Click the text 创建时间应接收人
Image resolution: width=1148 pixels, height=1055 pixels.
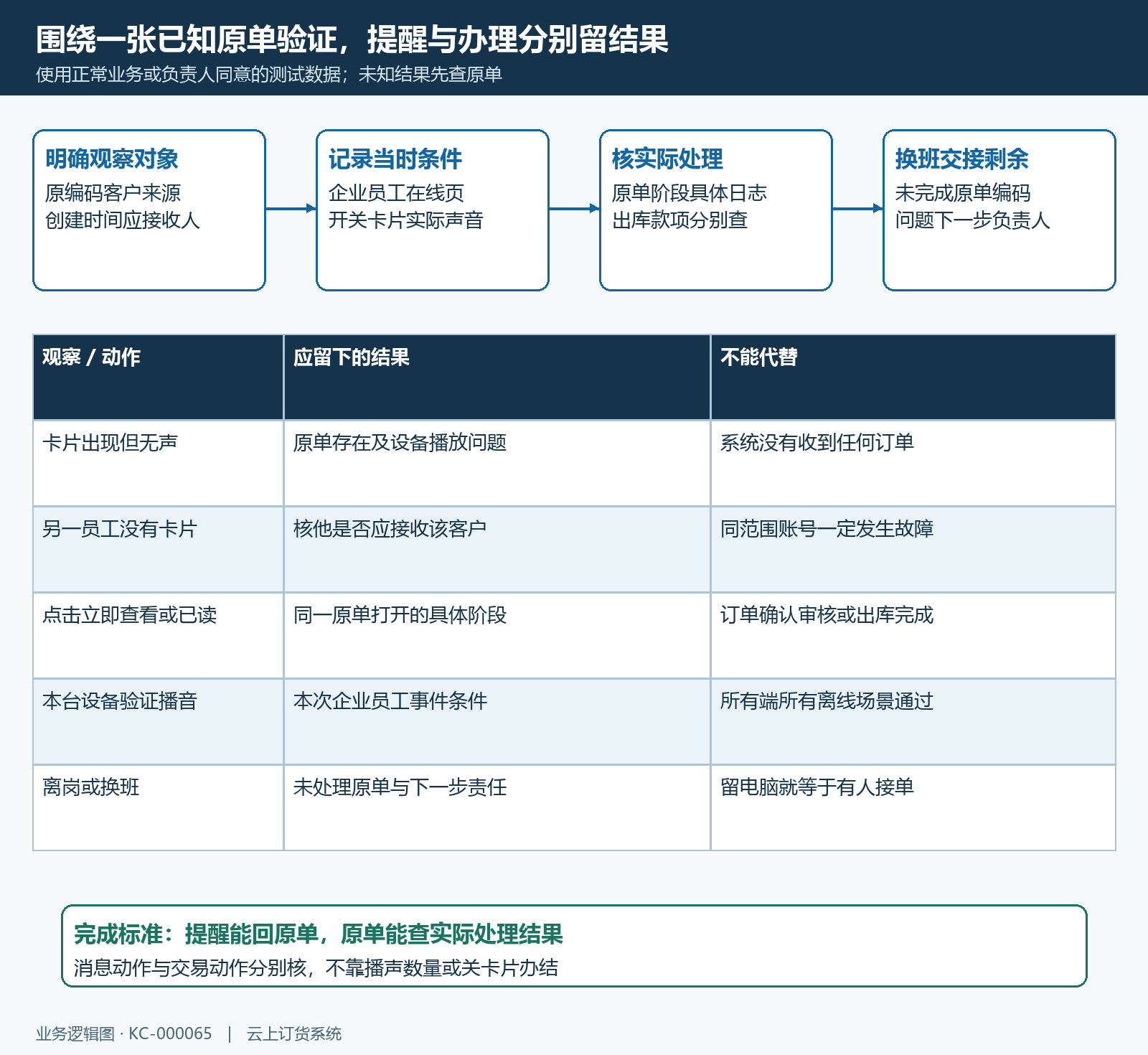point(123,220)
